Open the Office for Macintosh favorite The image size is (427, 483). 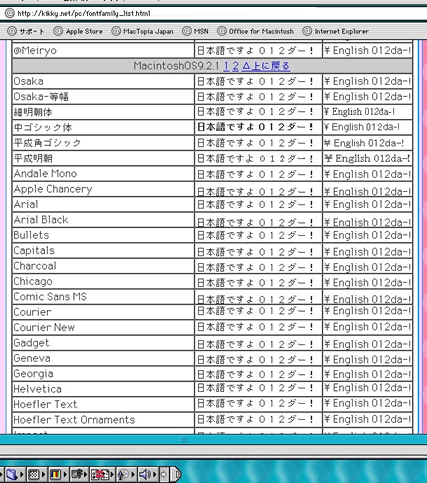(255, 31)
